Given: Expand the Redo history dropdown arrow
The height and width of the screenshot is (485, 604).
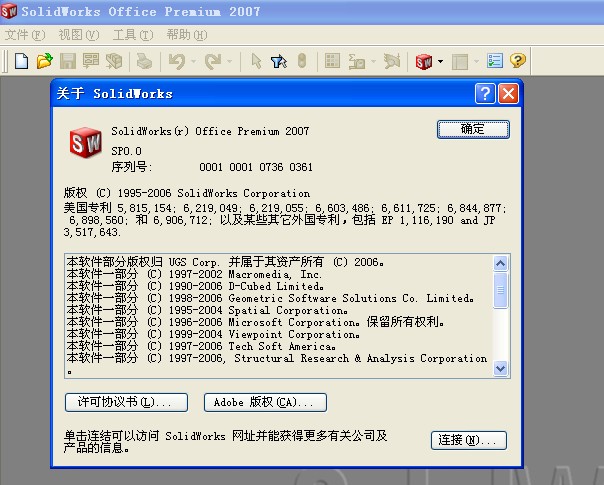Looking at the screenshot, I should click(x=230, y=61).
